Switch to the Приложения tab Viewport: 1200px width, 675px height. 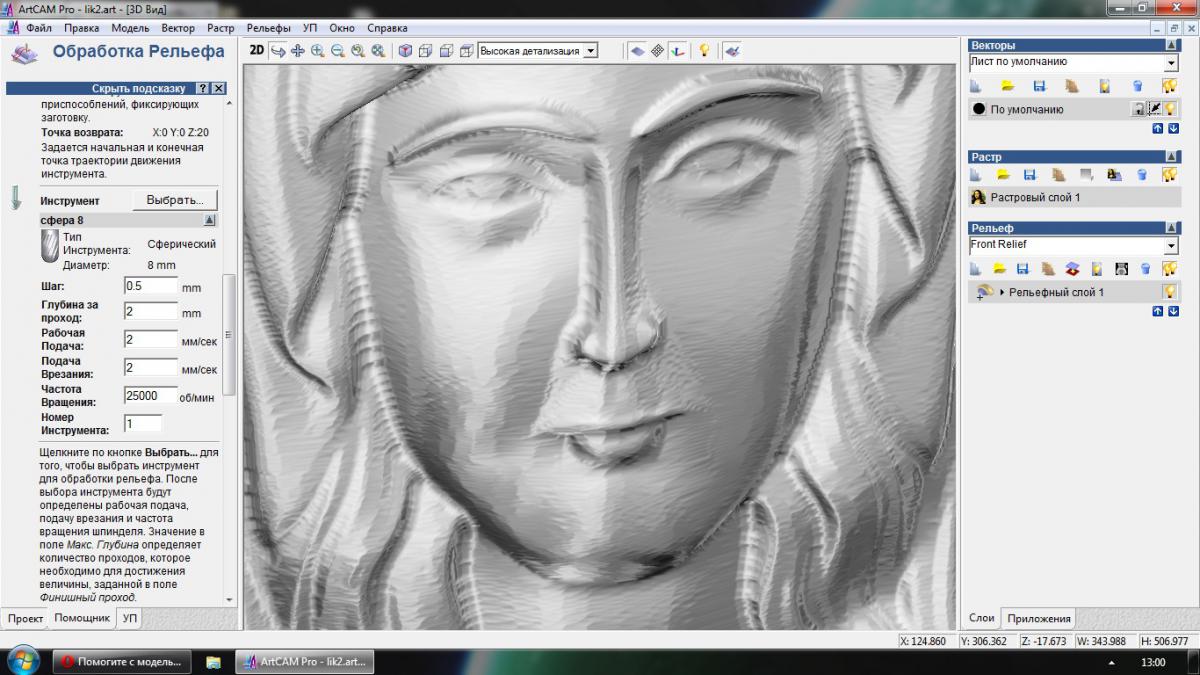[x=1039, y=618]
